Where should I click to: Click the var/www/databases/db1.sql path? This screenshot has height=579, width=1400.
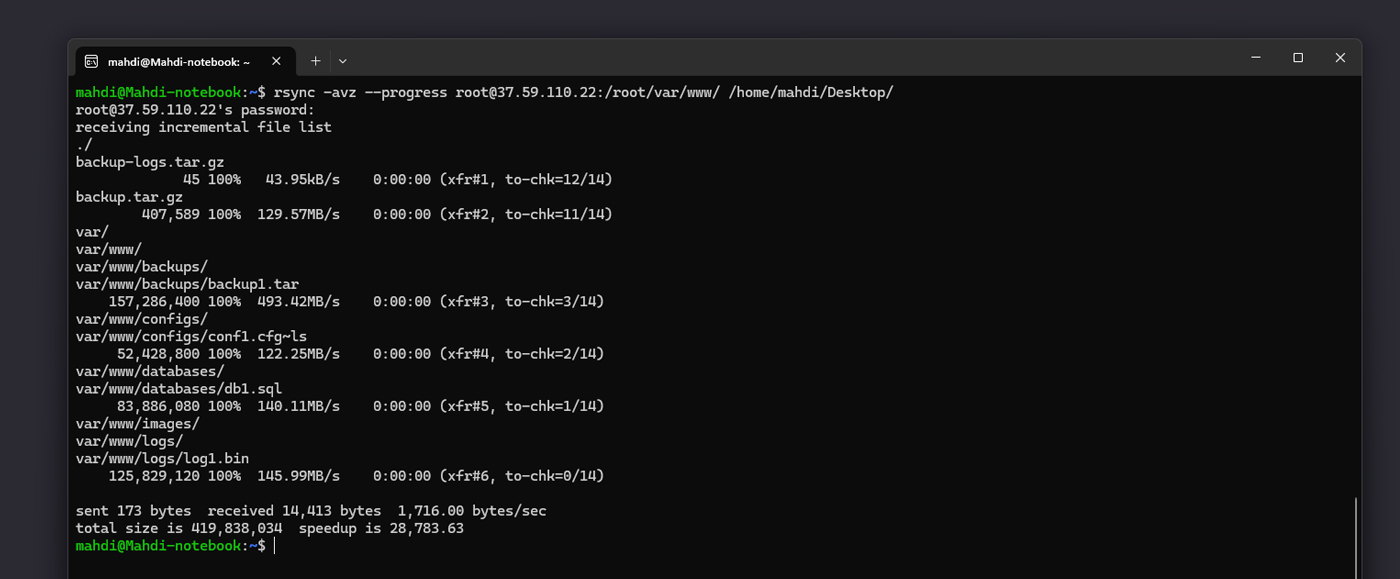click(179, 389)
